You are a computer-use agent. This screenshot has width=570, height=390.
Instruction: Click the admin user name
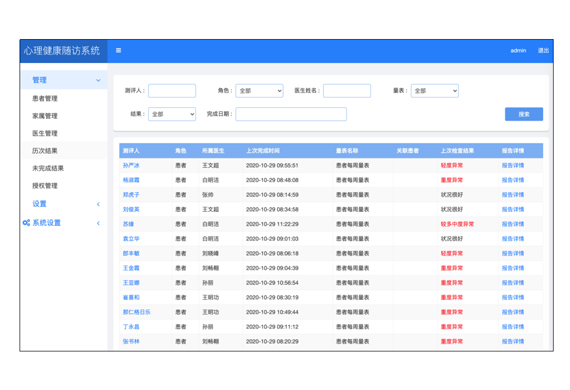518,51
